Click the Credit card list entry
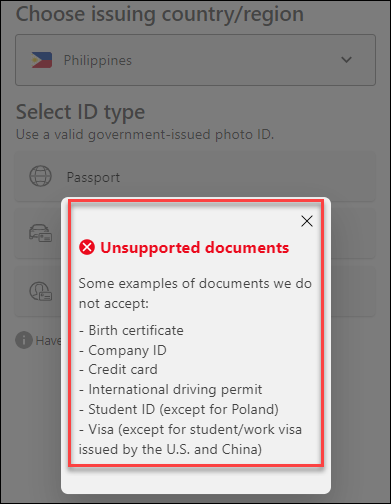This screenshot has width=391, height=504. (118, 370)
